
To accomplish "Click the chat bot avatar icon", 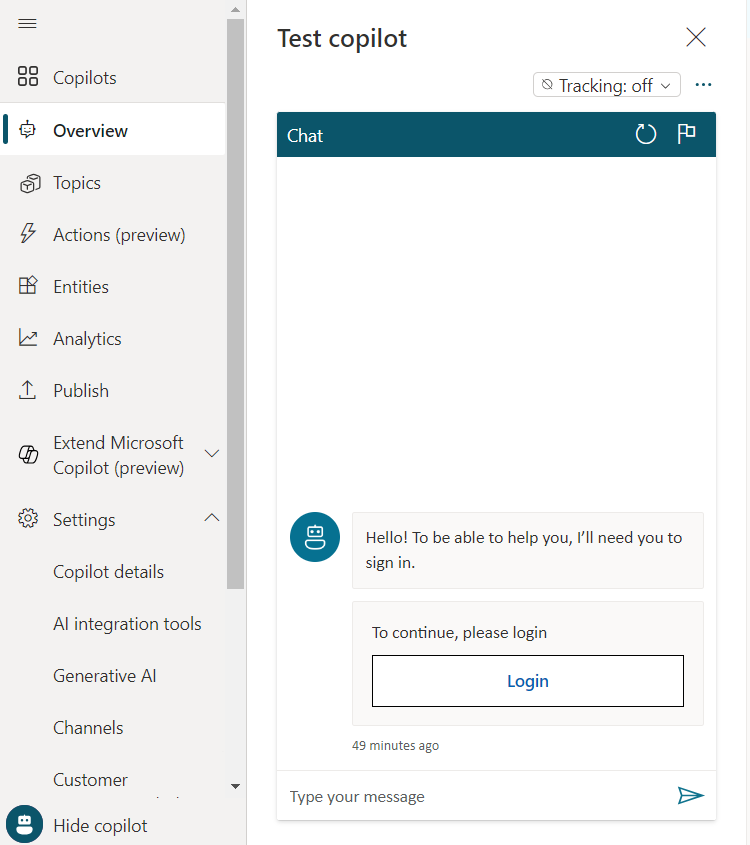I will [x=315, y=537].
